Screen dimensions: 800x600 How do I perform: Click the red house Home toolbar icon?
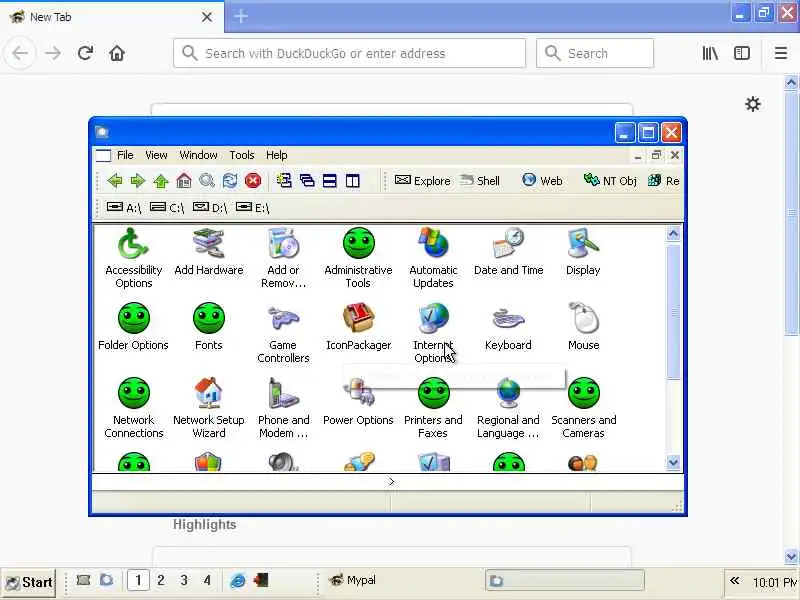click(x=184, y=181)
